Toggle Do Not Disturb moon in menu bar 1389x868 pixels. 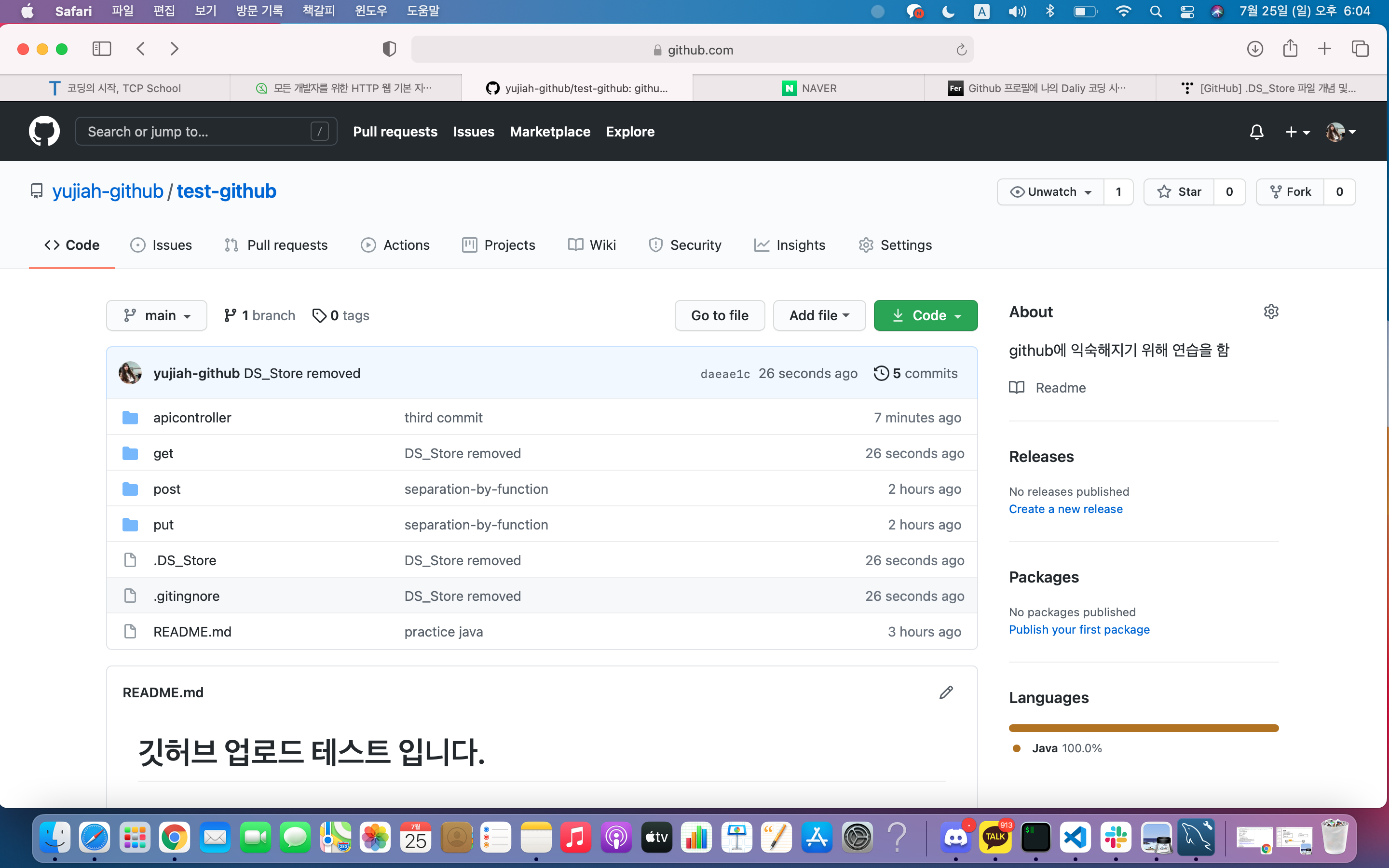point(948,11)
